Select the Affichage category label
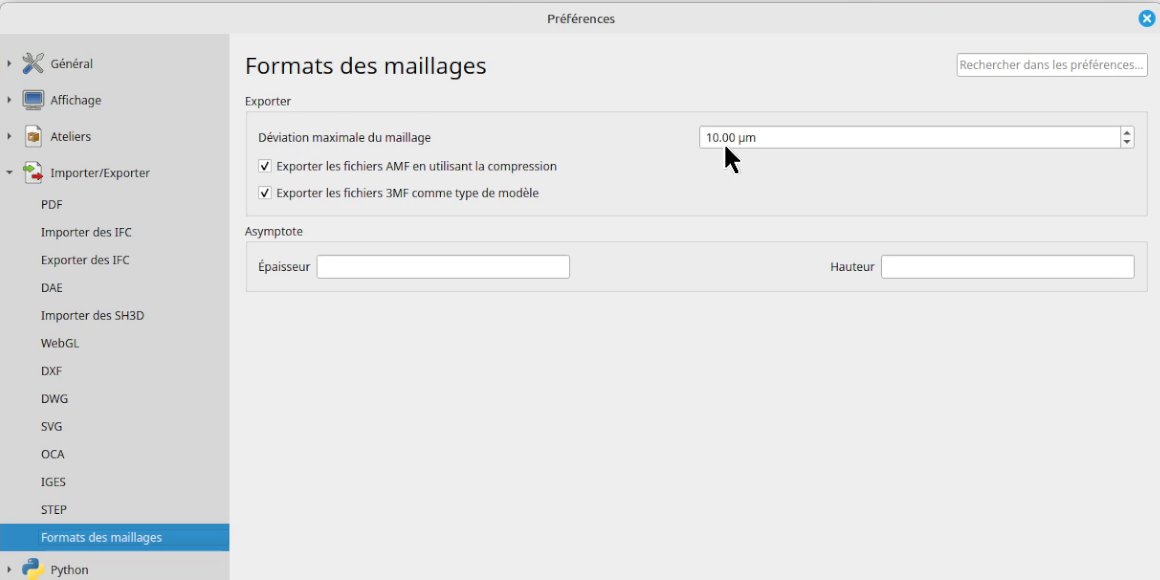 pyautogui.click(x=75, y=100)
